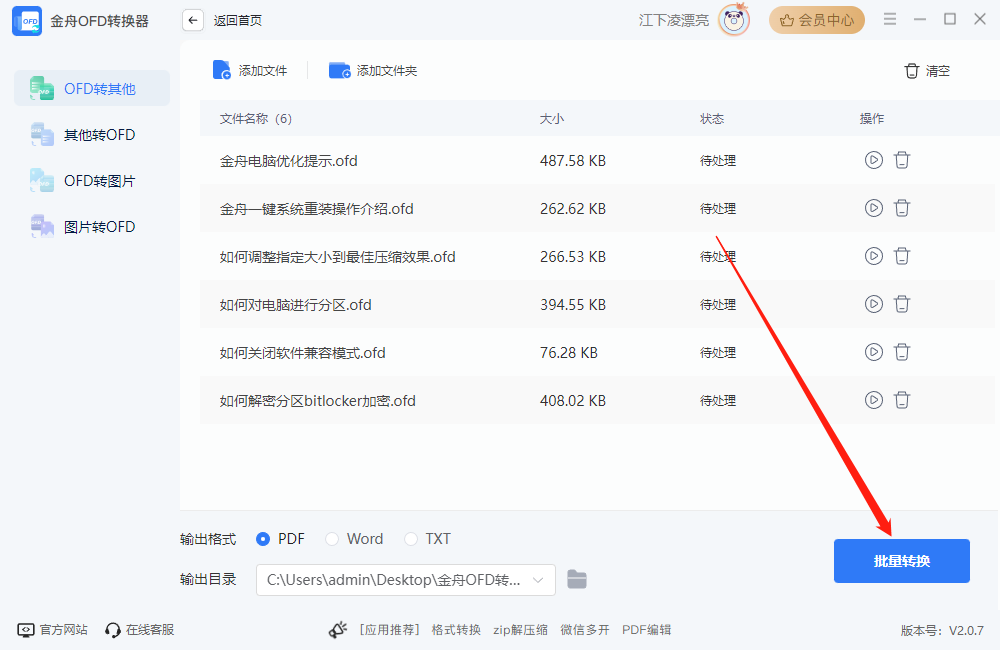The height and width of the screenshot is (650, 1000).
Task: Click the size value 487.58 KB
Action: pyautogui.click(x=573, y=161)
